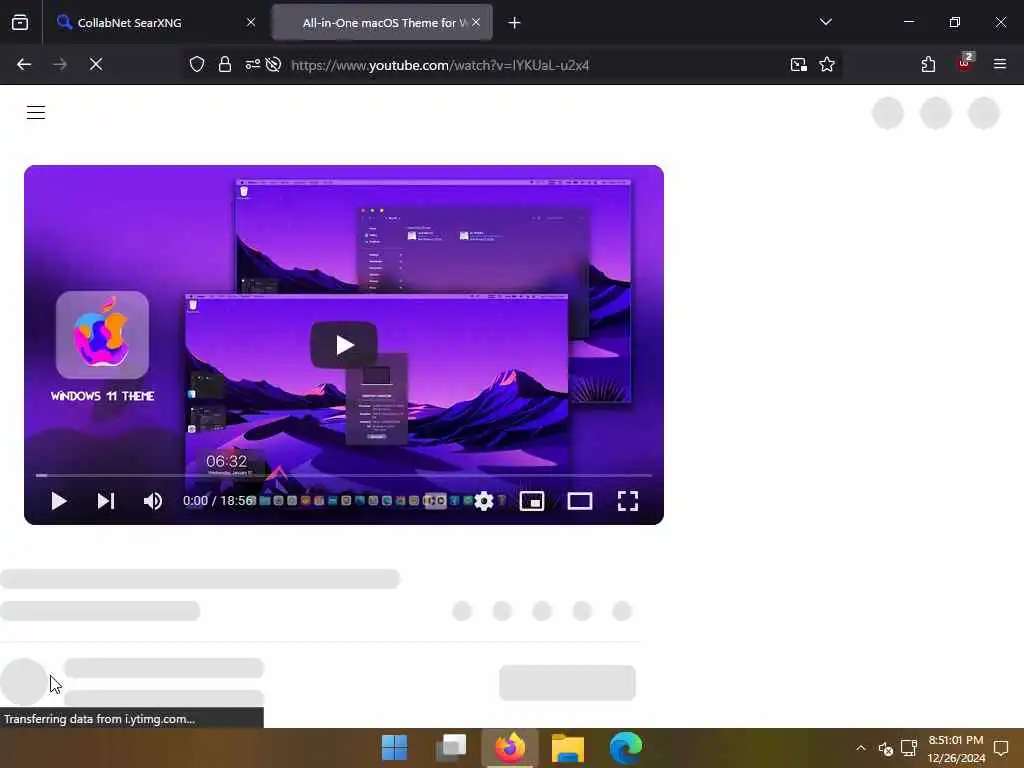Screen dimensions: 1024x768
Task: Open the YouTube player settings gear
Action: (x=484, y=501)
